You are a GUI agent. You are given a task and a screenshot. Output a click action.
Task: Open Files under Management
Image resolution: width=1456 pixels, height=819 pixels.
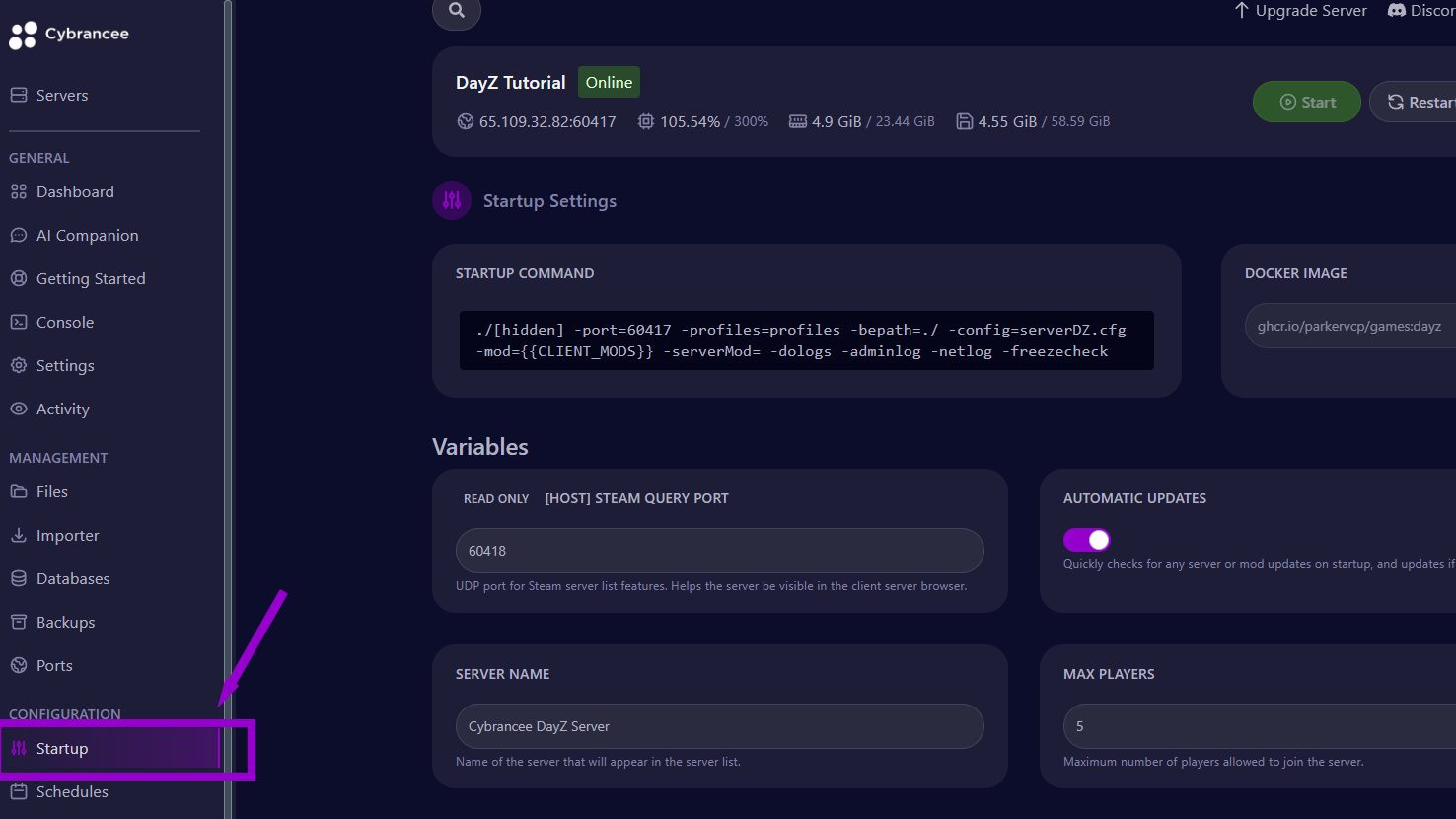coord(51,492)
